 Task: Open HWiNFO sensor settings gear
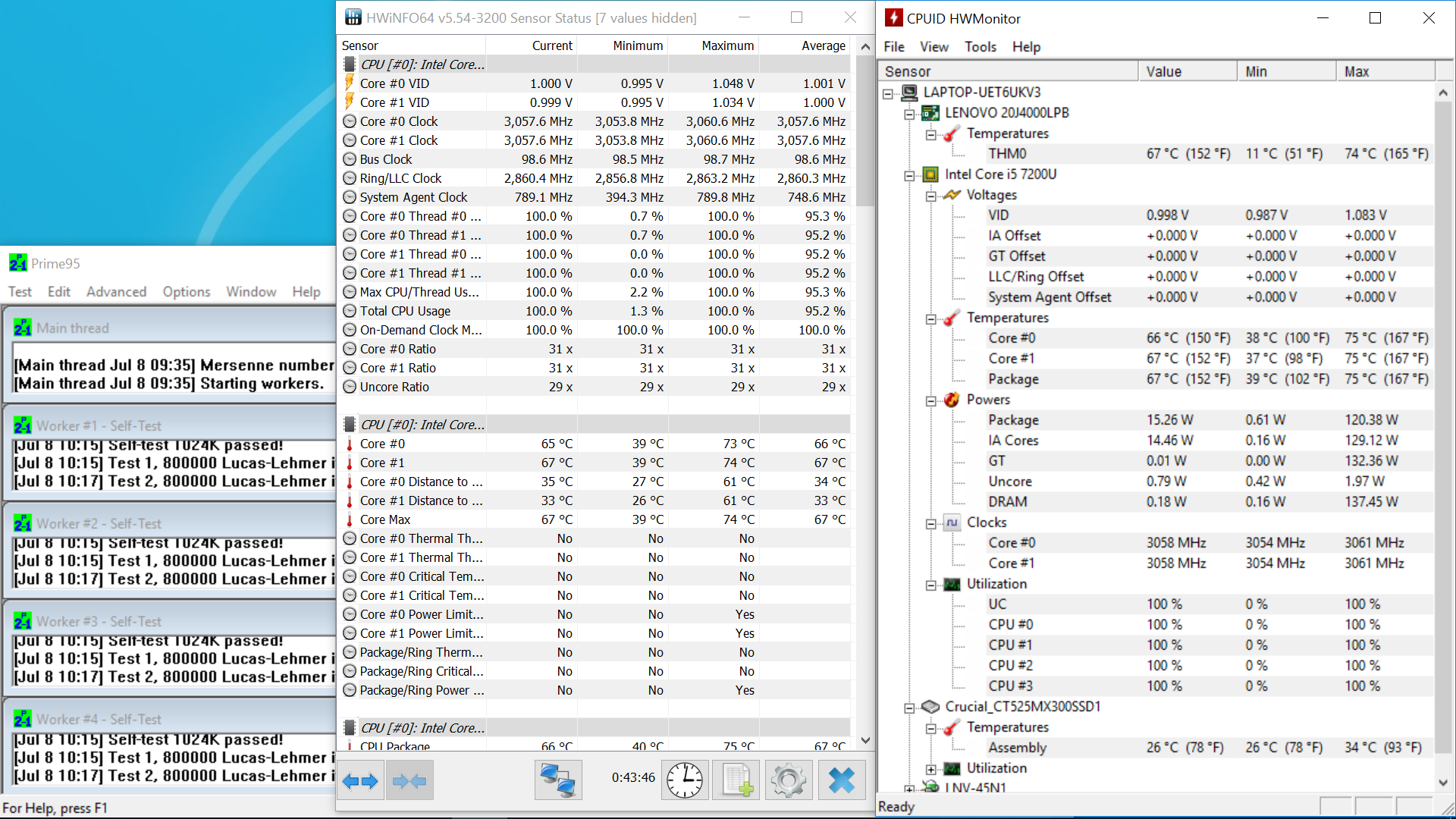point(789,780)
